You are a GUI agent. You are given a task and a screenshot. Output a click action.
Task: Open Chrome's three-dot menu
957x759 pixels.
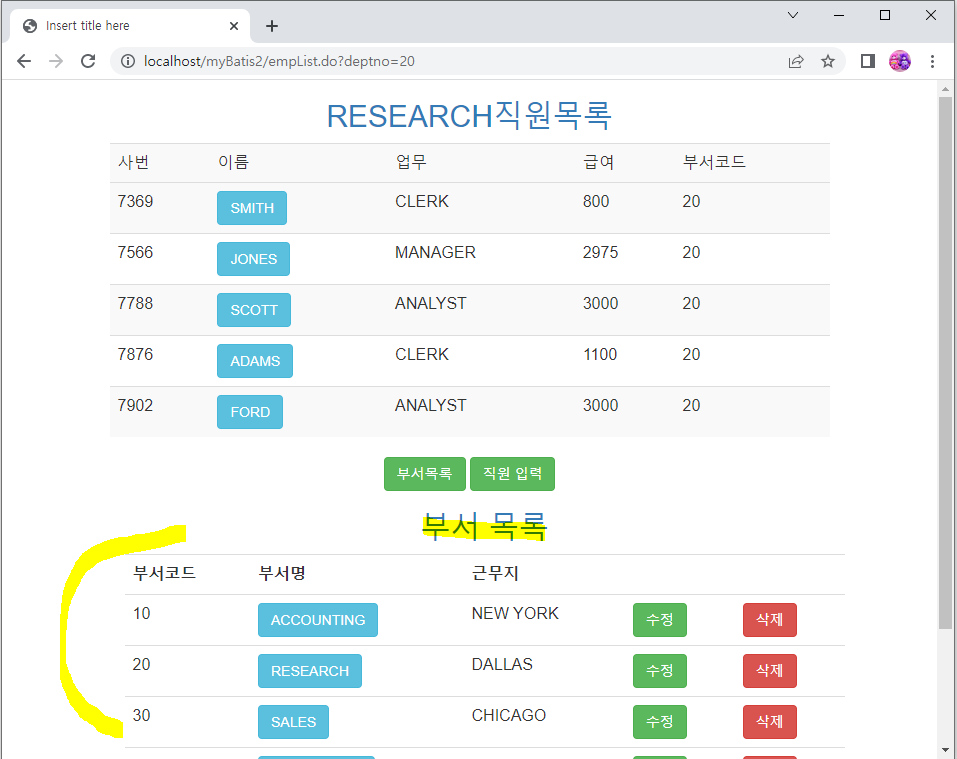(932, 61)
